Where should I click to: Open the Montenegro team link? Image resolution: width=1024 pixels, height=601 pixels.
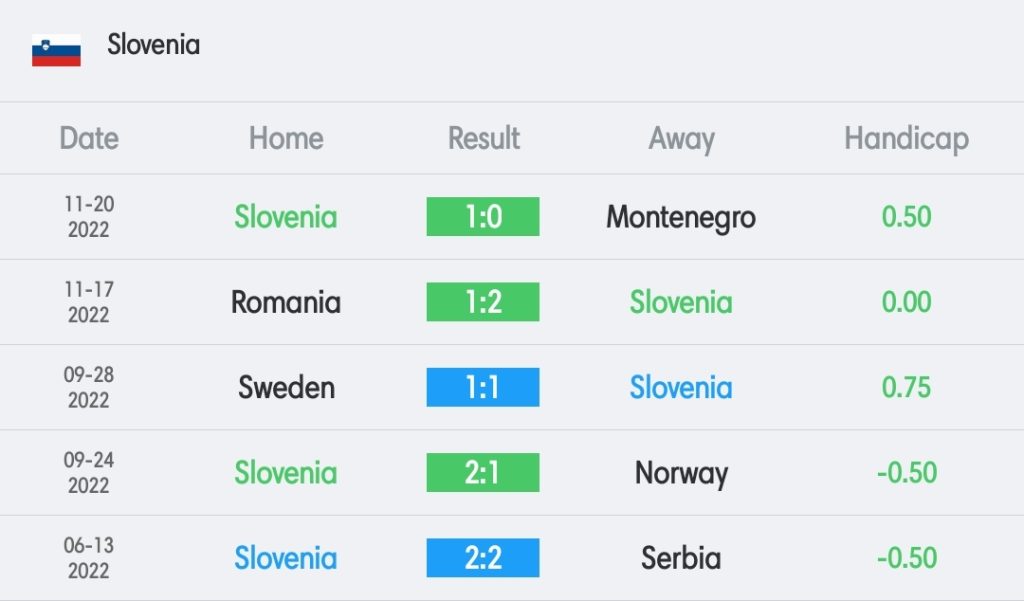tap(681, 218)
